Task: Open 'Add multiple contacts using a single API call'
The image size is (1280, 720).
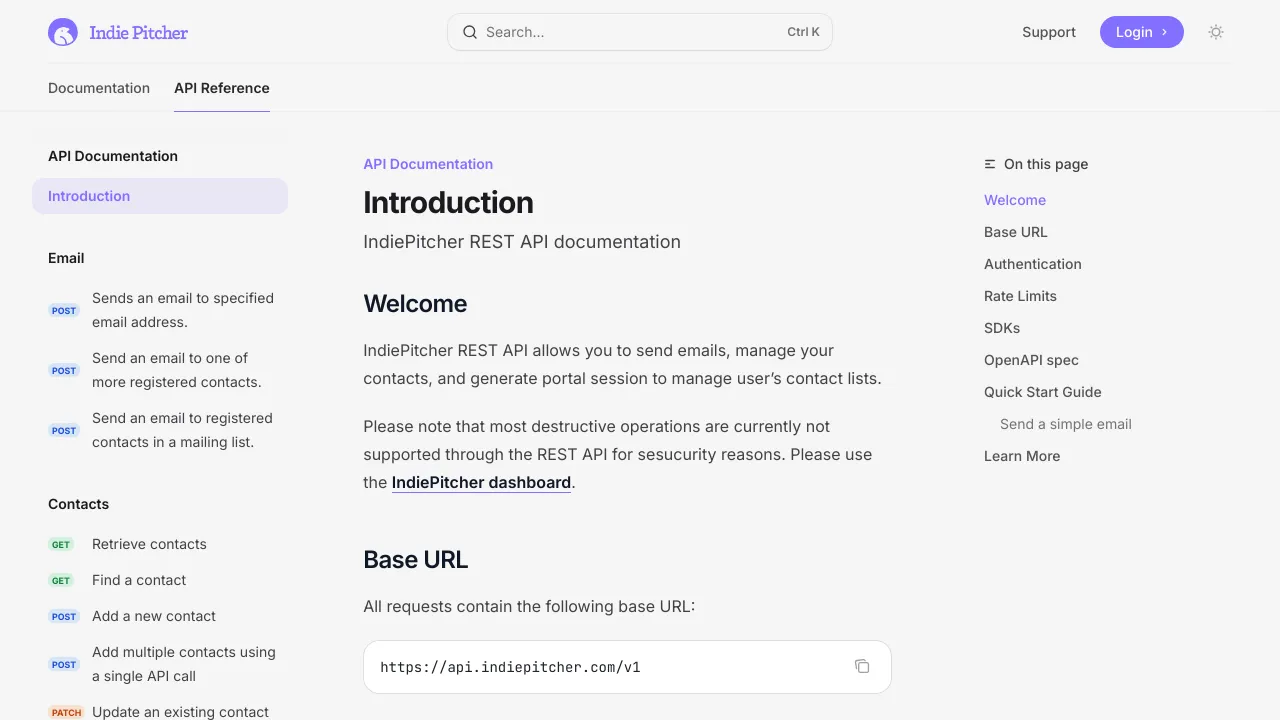Action: (x=184, y=664)
